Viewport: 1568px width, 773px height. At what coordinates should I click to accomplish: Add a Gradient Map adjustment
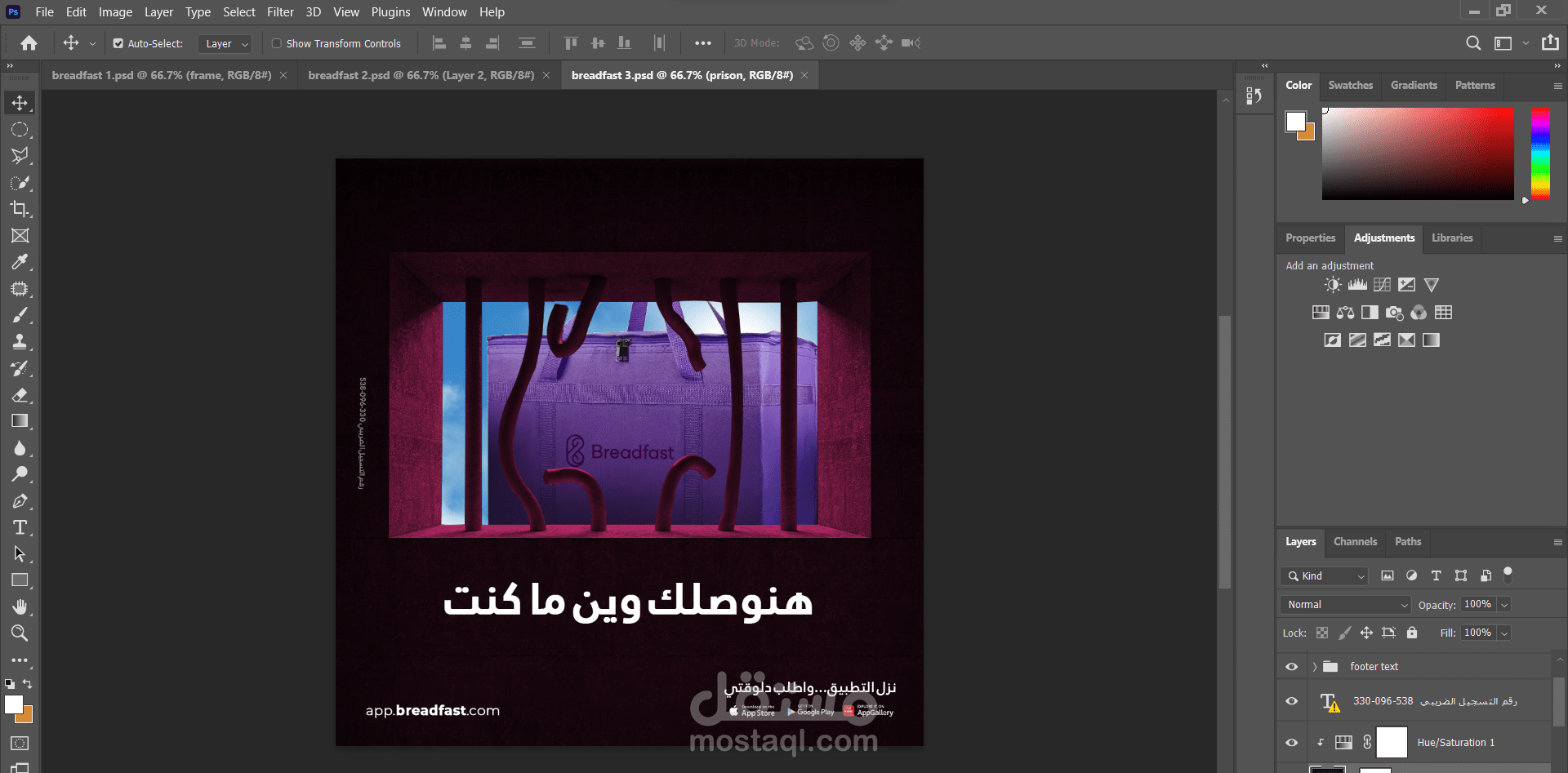(1431, 340)
